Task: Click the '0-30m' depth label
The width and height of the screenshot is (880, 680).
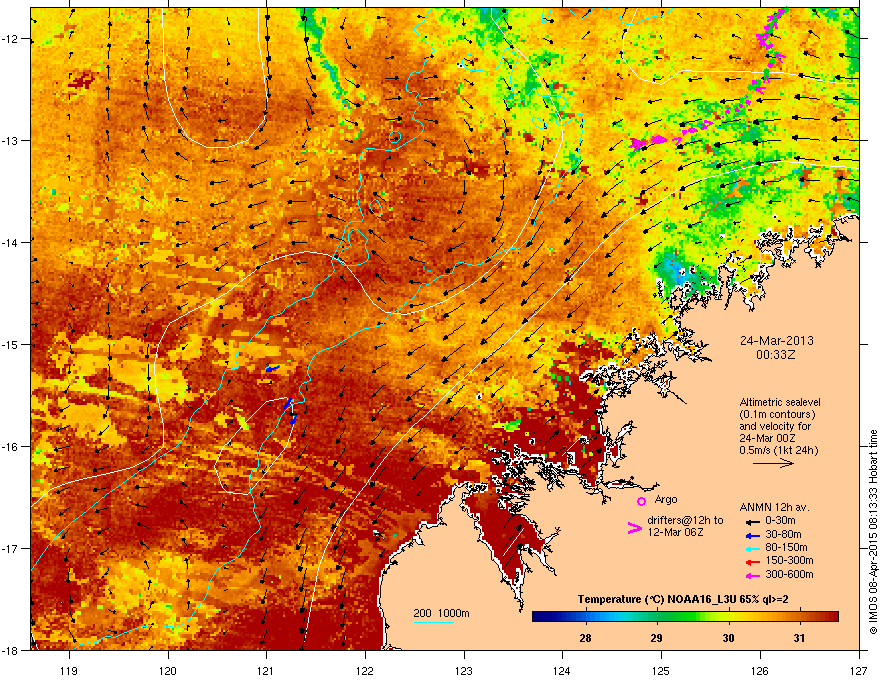Action: (781, 521)
